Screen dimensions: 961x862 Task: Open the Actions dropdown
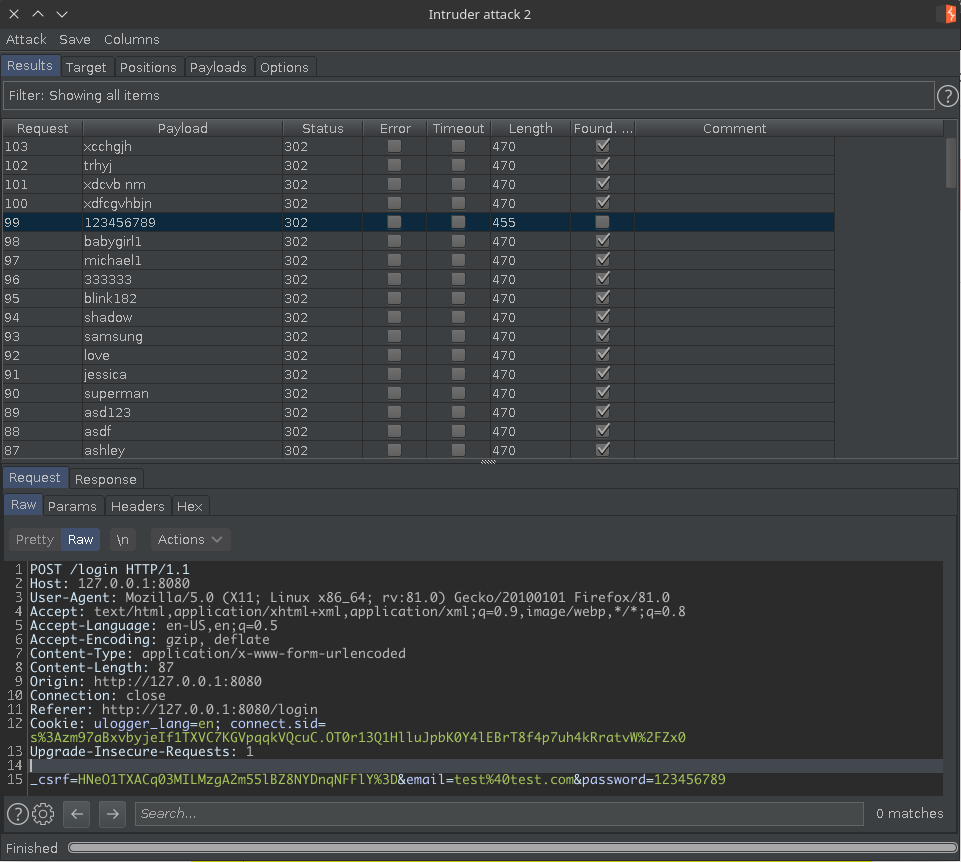click(x=190, y=540)
